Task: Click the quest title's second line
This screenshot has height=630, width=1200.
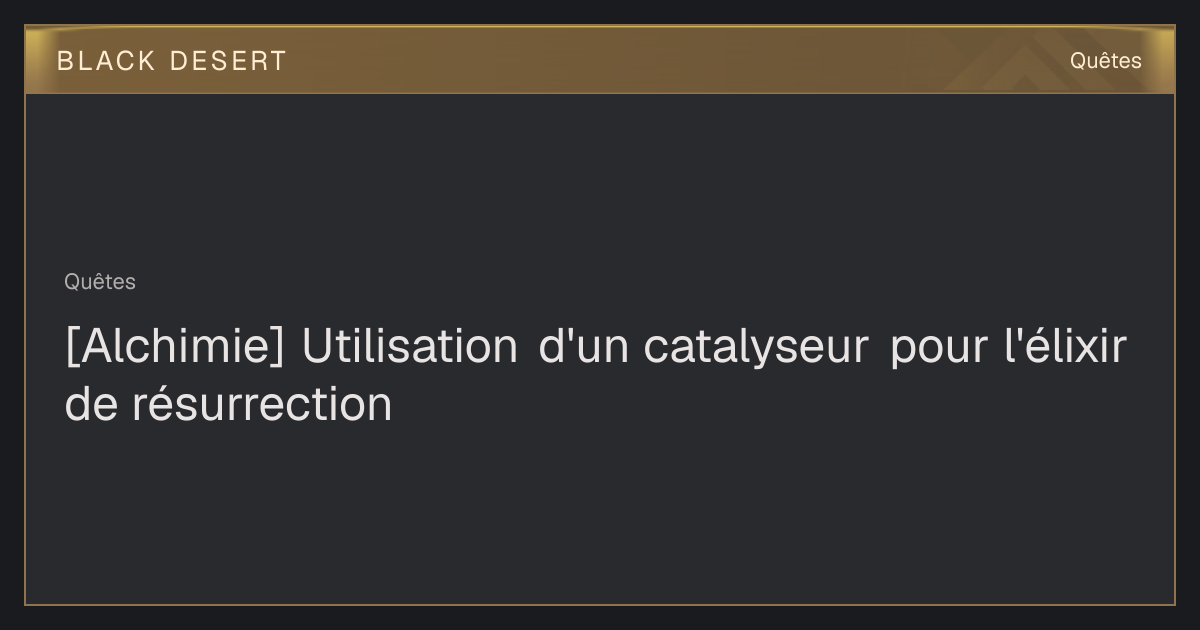Action: 228,405
